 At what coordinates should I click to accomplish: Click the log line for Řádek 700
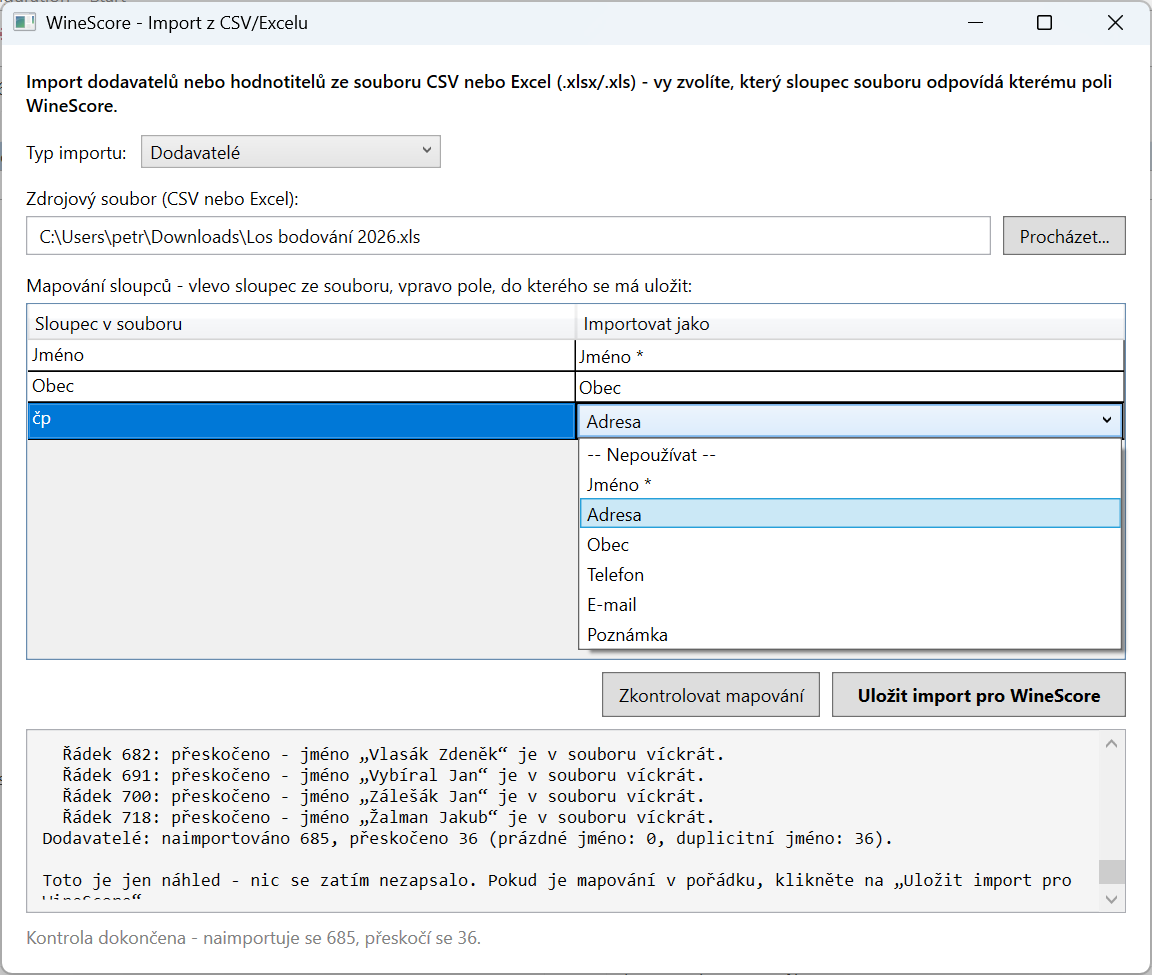pyautogui.click(x=384, y=796)
